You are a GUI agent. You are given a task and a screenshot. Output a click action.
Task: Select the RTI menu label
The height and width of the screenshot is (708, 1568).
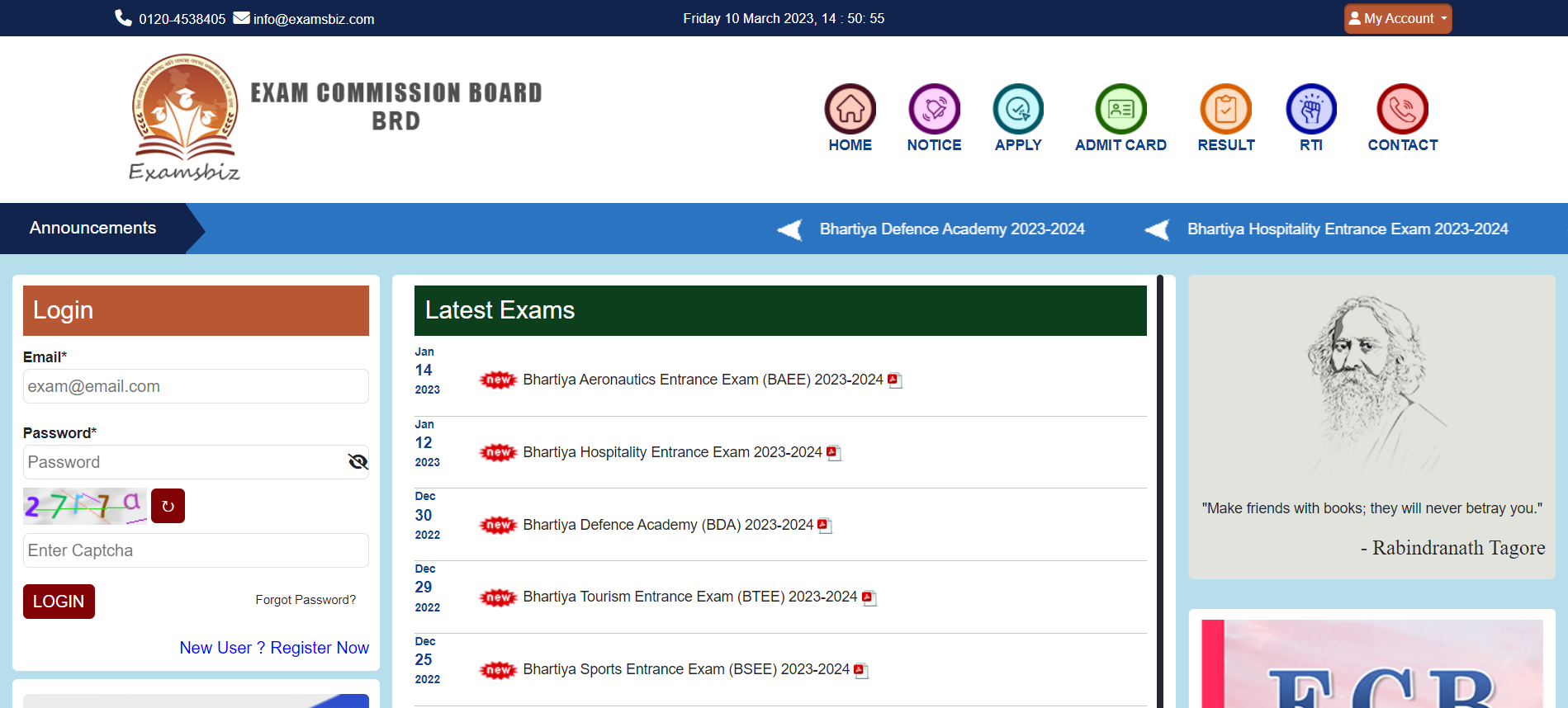pos(1311,145)
